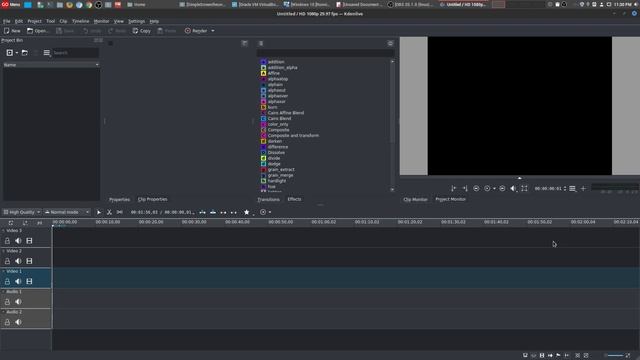Lock the Audio 2 track
640x360 pixels.
(x=7, y=322)
